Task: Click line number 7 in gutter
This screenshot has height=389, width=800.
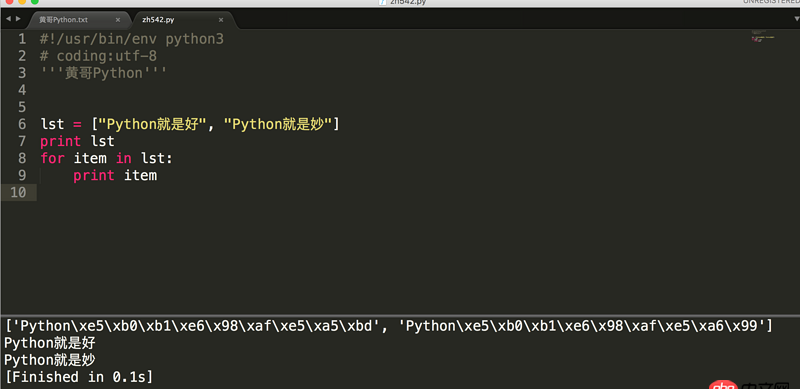Action: click(21, 141)
